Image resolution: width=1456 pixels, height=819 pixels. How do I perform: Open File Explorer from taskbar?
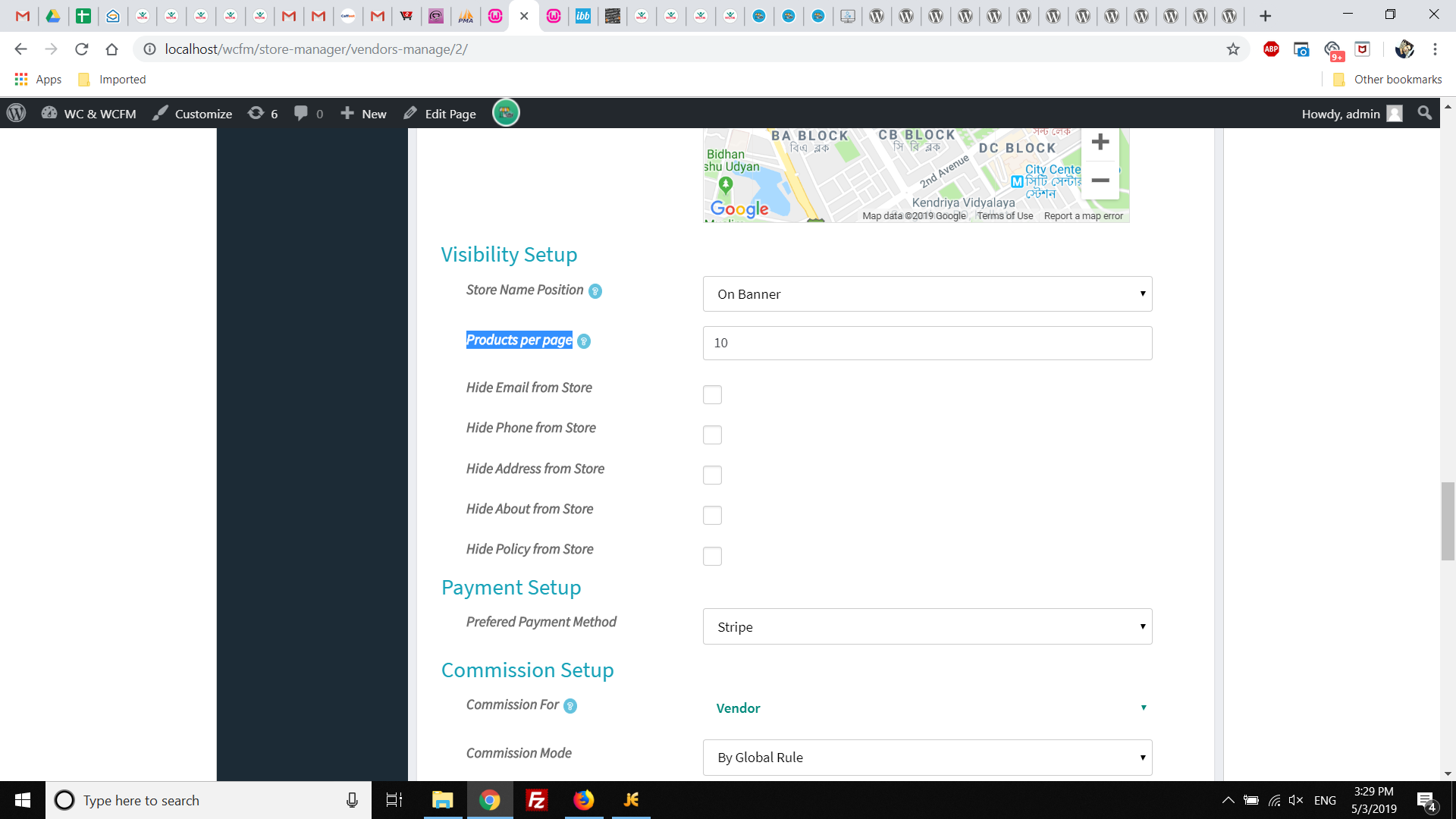442,800
